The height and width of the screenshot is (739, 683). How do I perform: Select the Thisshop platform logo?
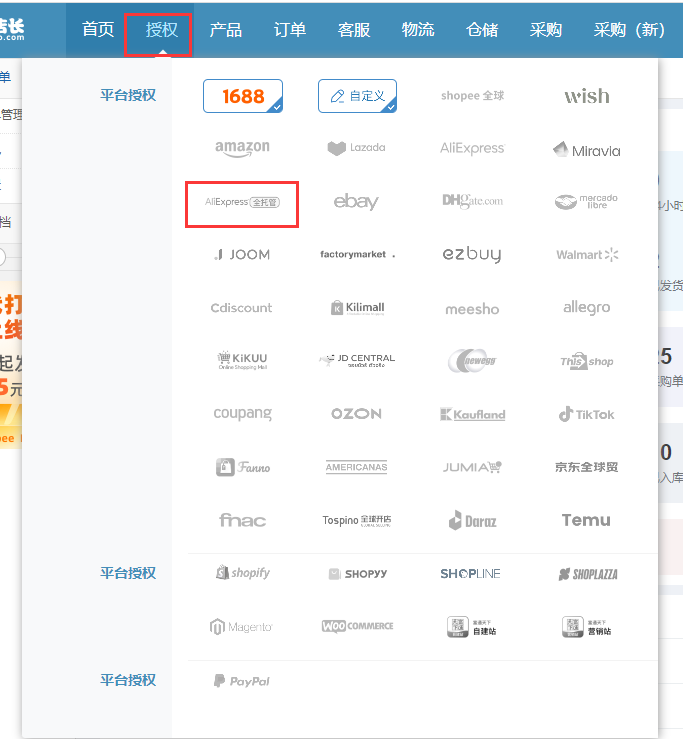tap(587, 361)
